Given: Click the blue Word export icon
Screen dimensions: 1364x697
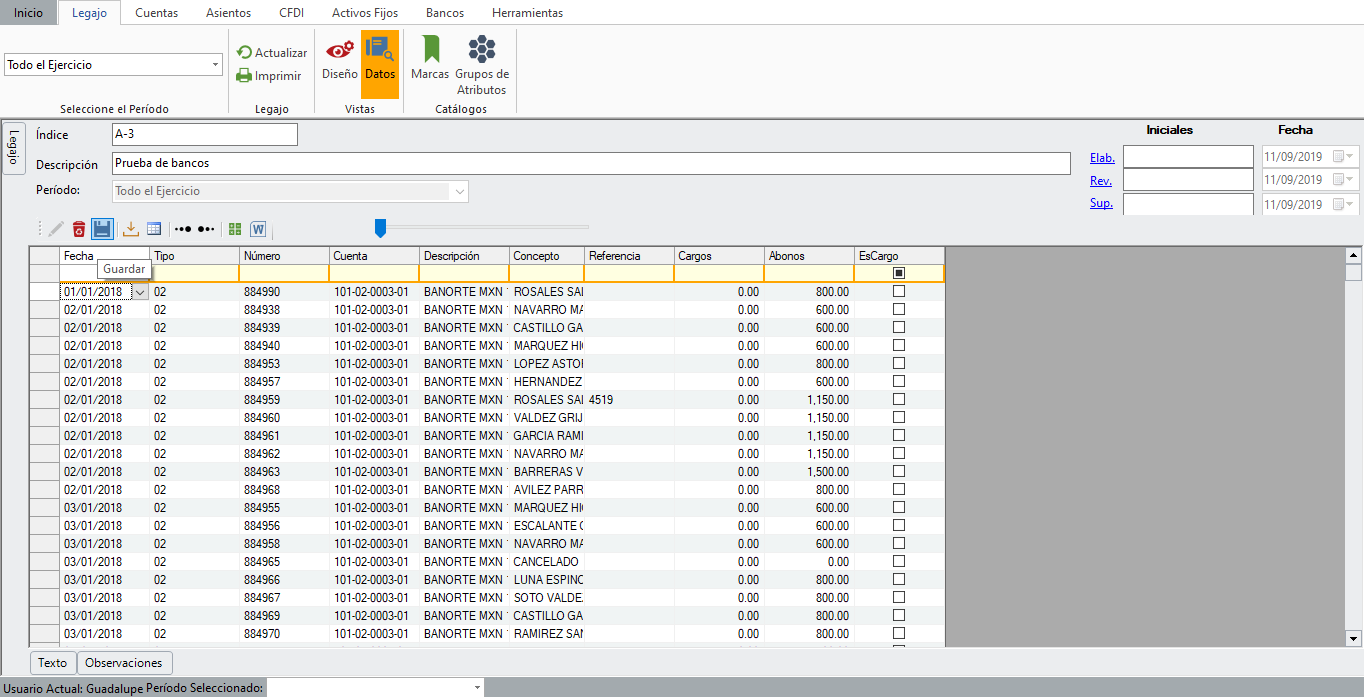Looking at the screenshot, I should point(258,229).
